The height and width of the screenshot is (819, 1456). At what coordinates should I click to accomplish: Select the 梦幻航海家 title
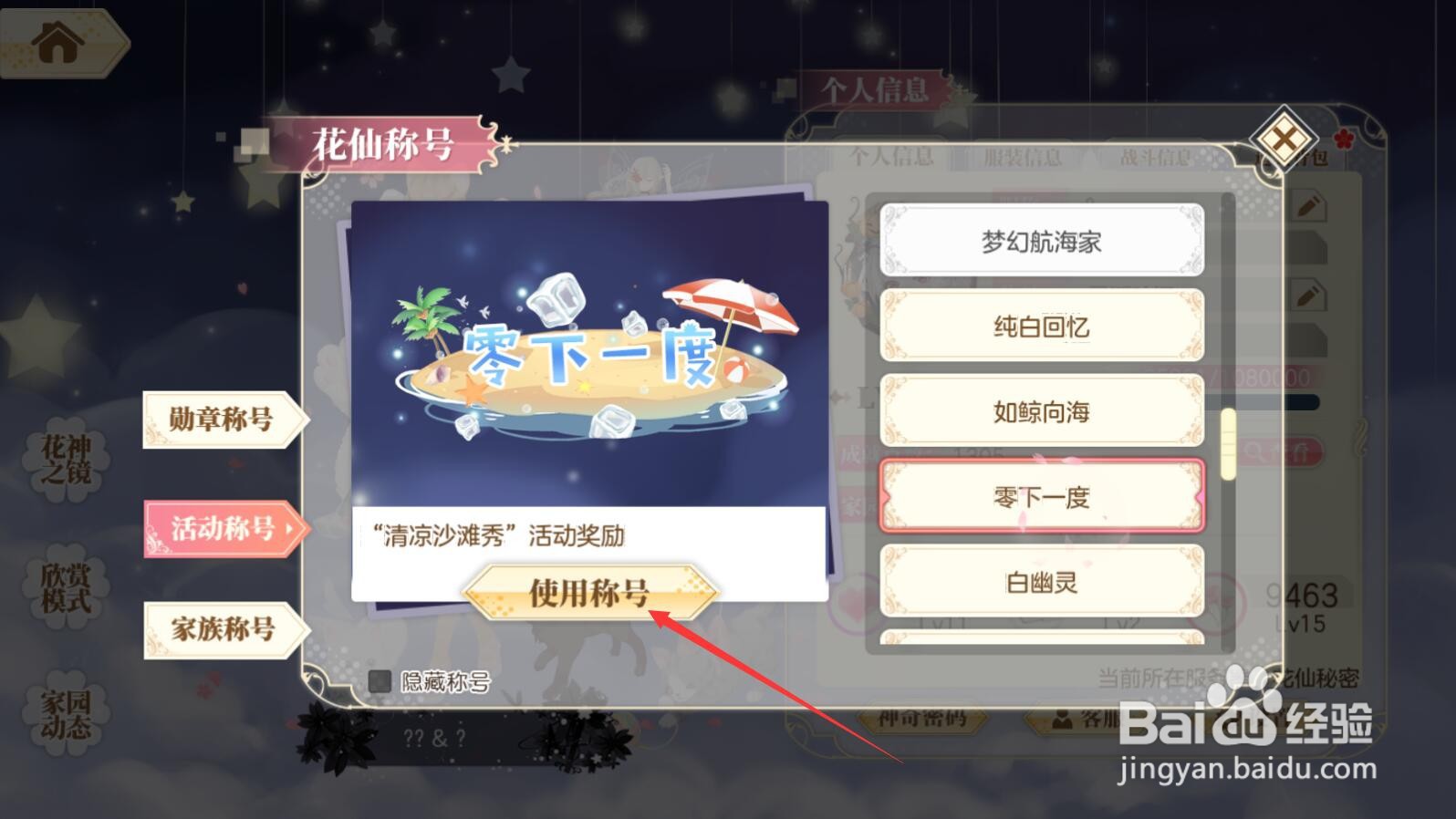[1042, 241]
